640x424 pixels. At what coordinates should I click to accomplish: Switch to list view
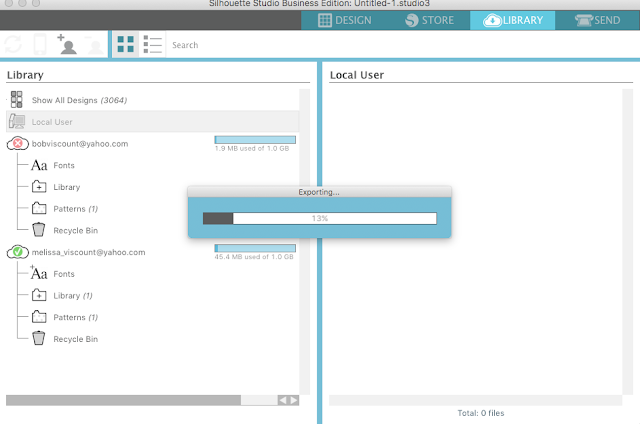point(153,44)
